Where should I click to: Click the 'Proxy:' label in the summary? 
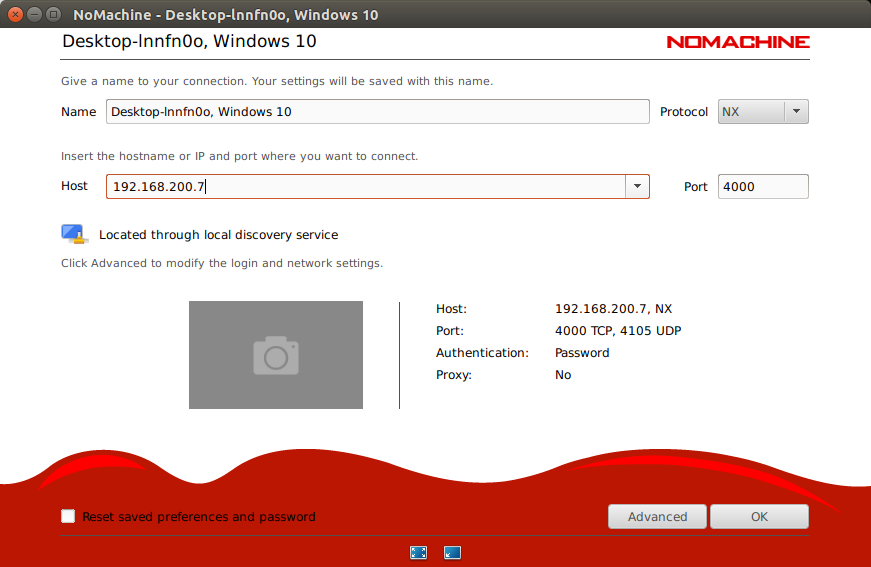(x=454, y=375)
